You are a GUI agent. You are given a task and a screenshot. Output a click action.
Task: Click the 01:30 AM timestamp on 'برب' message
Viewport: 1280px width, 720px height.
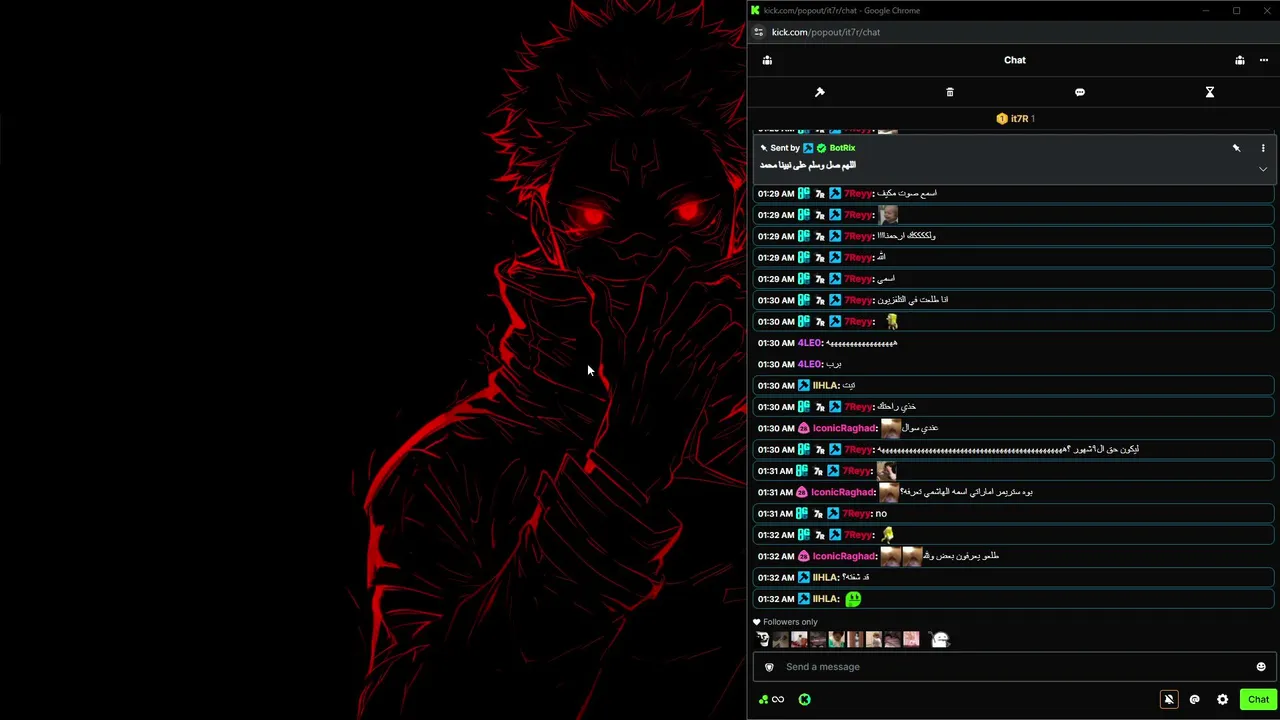point(775,364)
